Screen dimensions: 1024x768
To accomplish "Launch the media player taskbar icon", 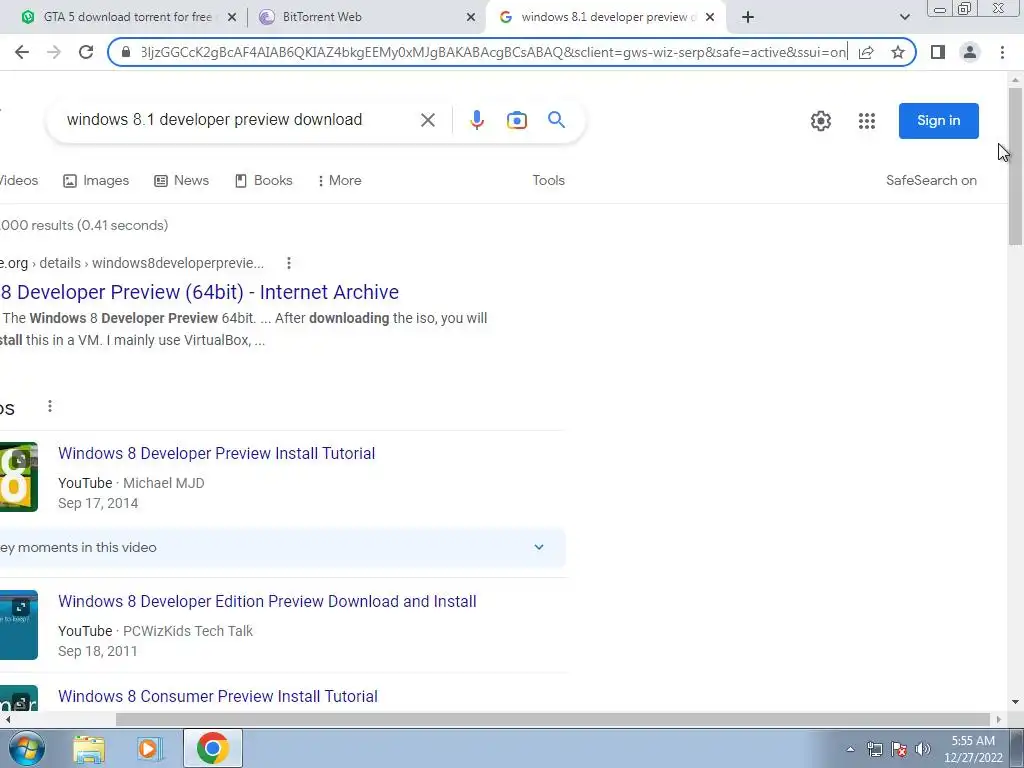I will coord(150,748).
